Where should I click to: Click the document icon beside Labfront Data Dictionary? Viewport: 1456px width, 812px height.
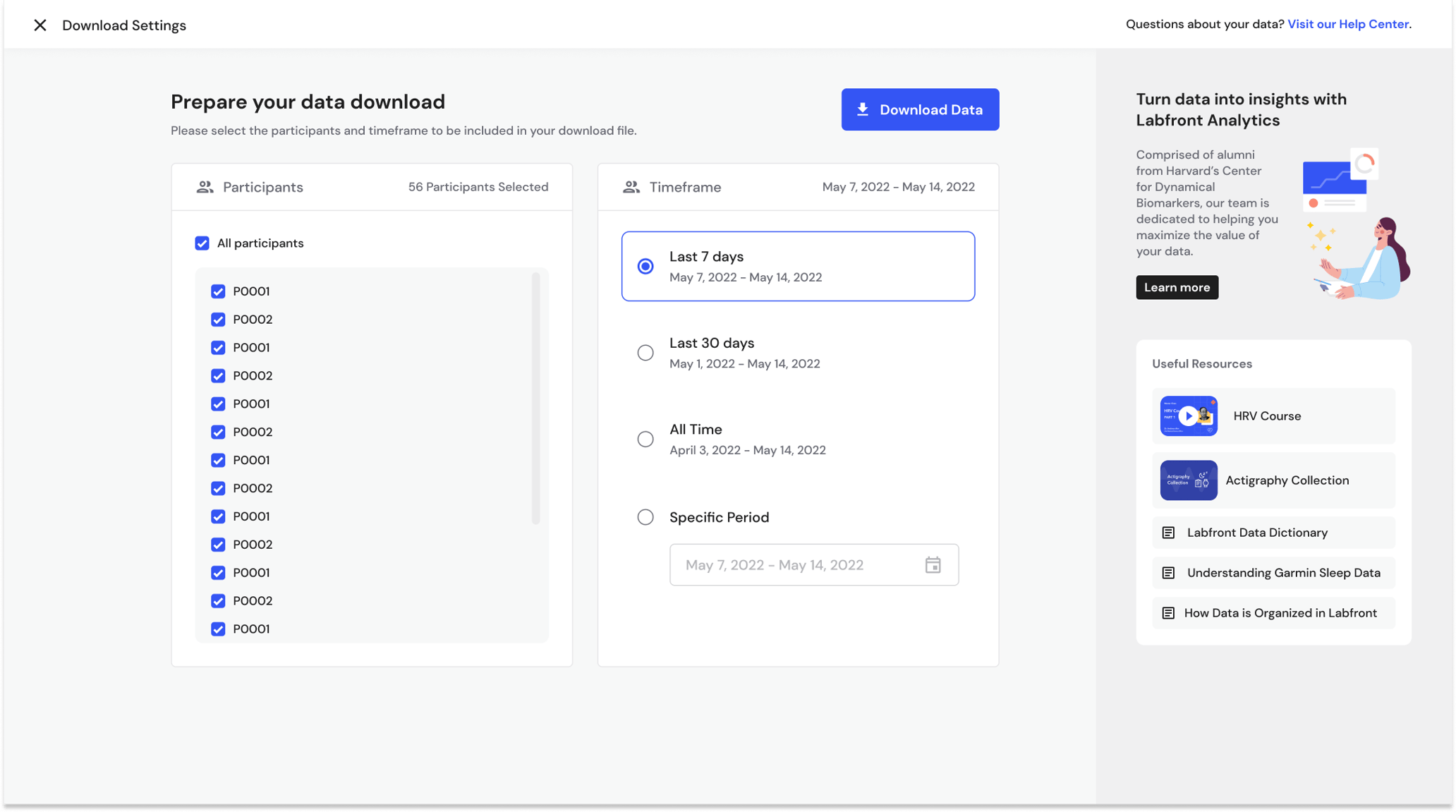1168,532
